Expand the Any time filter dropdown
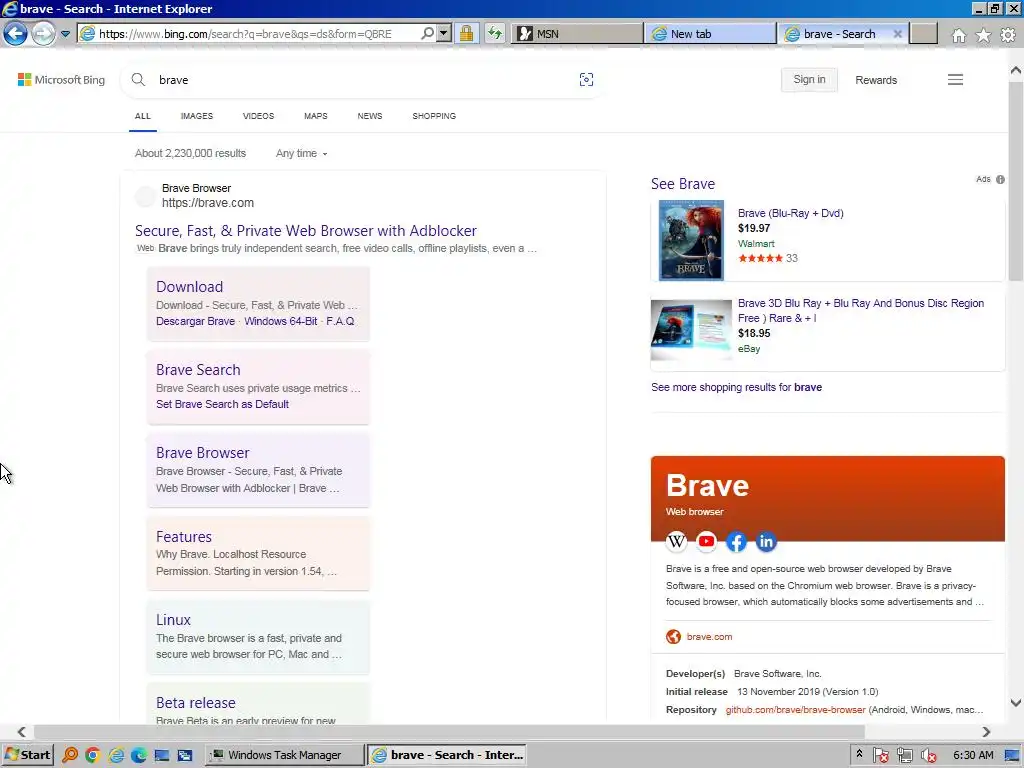1024x768 pixels. point(301,153)
